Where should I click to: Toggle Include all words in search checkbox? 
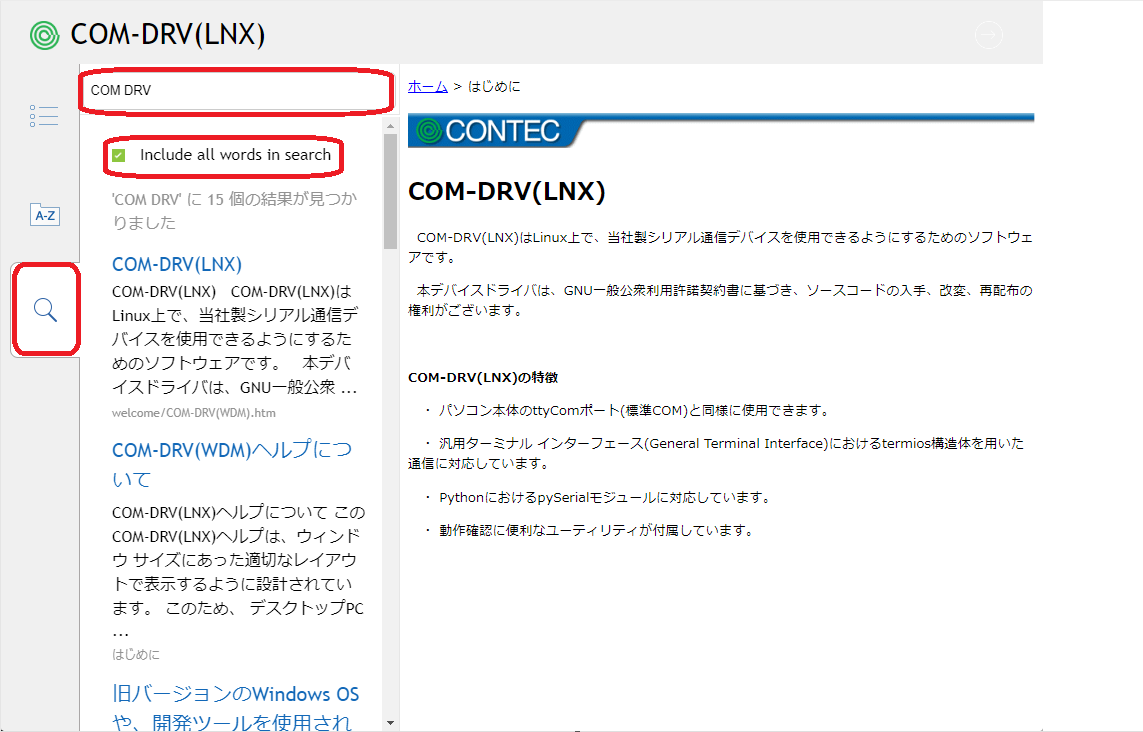119,155
